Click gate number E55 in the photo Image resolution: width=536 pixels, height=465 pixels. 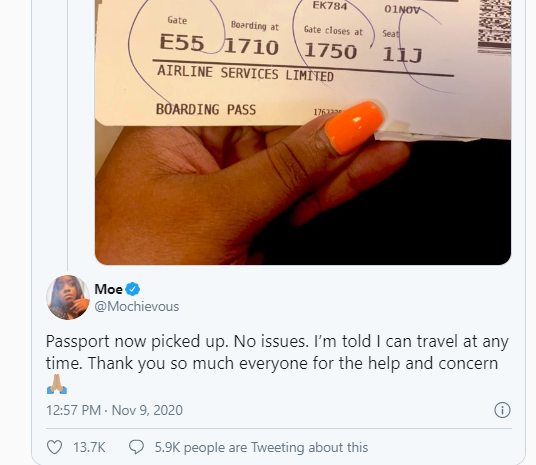tap(182, 43)
